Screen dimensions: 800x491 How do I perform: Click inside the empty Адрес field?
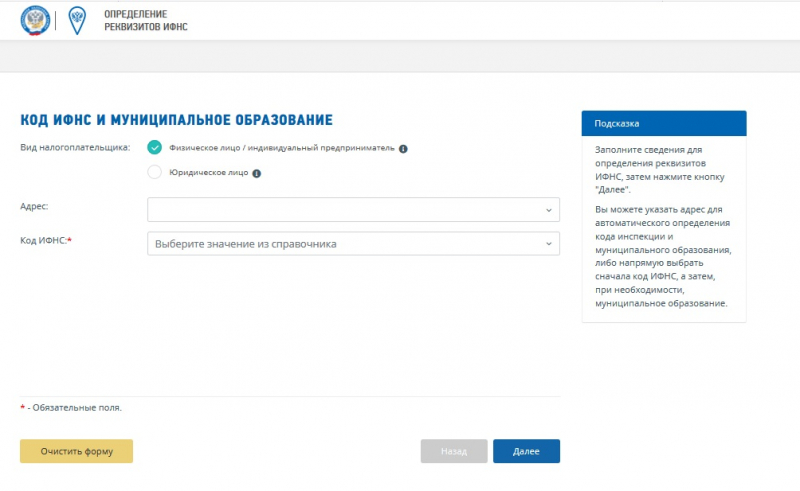(x=340, y=210)
